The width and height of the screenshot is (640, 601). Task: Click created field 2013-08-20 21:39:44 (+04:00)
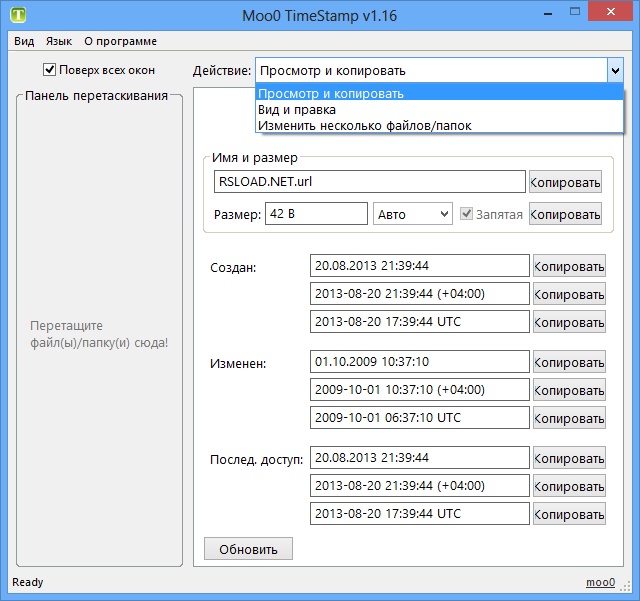pos(420,294)
